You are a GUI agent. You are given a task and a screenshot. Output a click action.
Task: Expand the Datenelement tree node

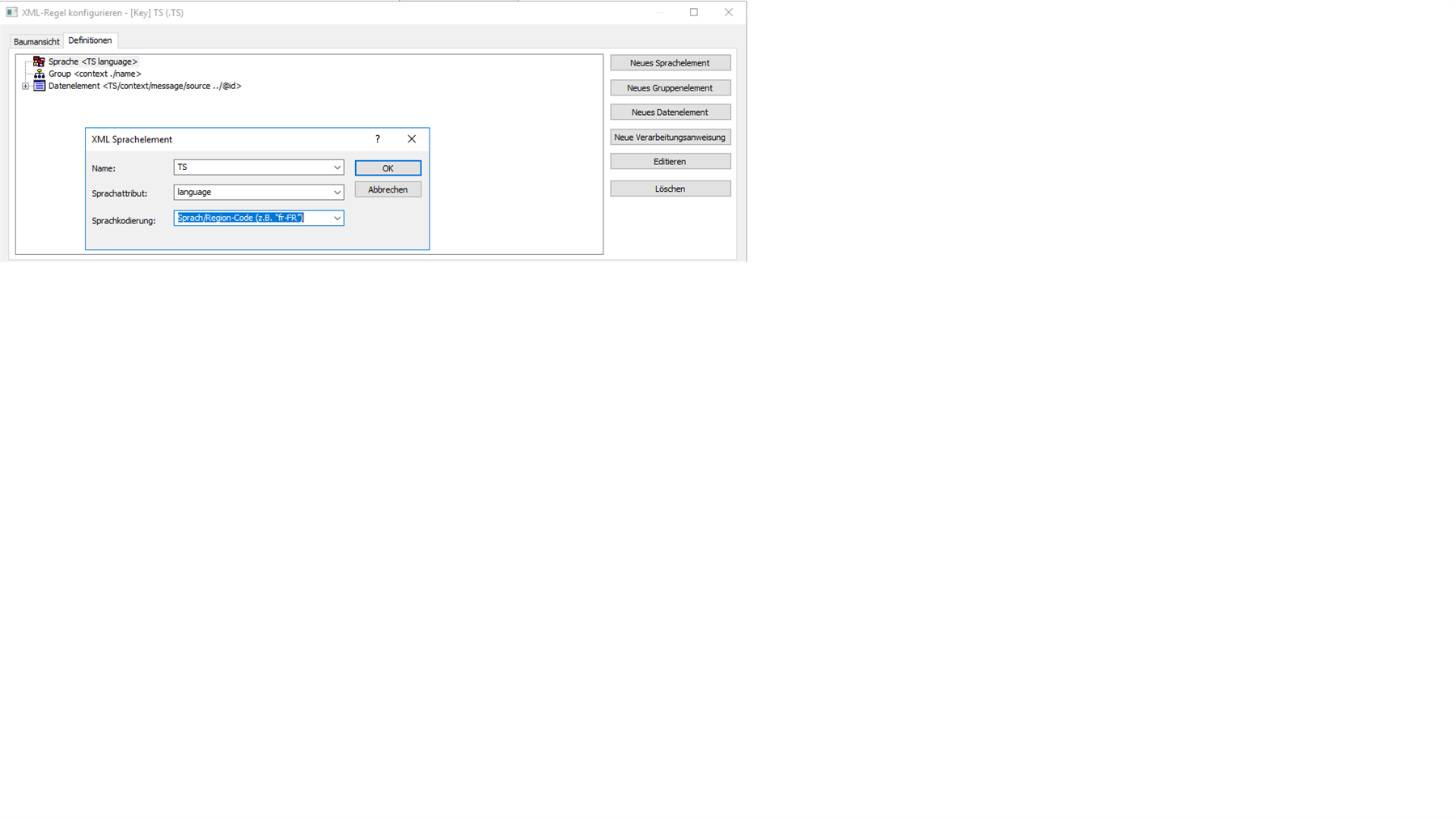[x=25, y=86]
